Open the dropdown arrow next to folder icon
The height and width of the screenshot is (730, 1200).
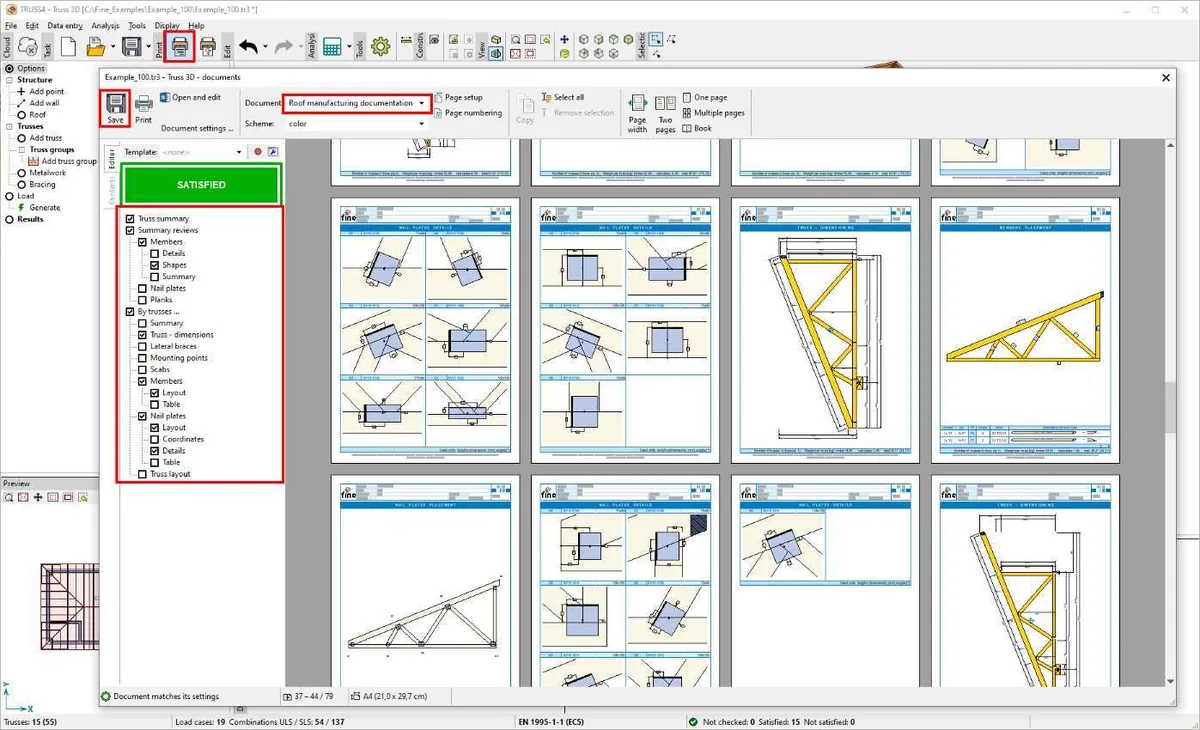[x=113, y=47]
